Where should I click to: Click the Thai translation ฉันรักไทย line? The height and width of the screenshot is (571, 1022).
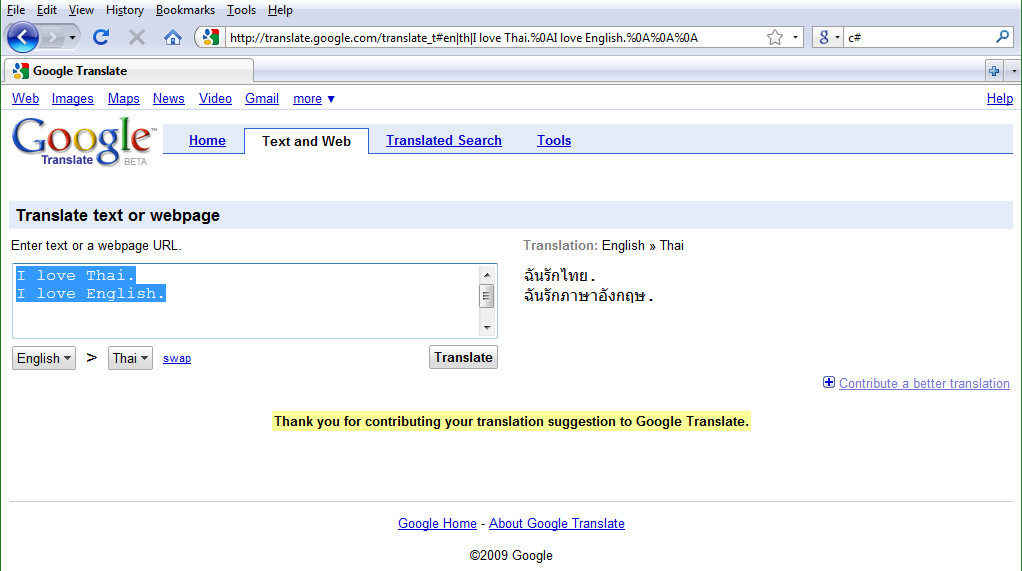tap(559, 276)
